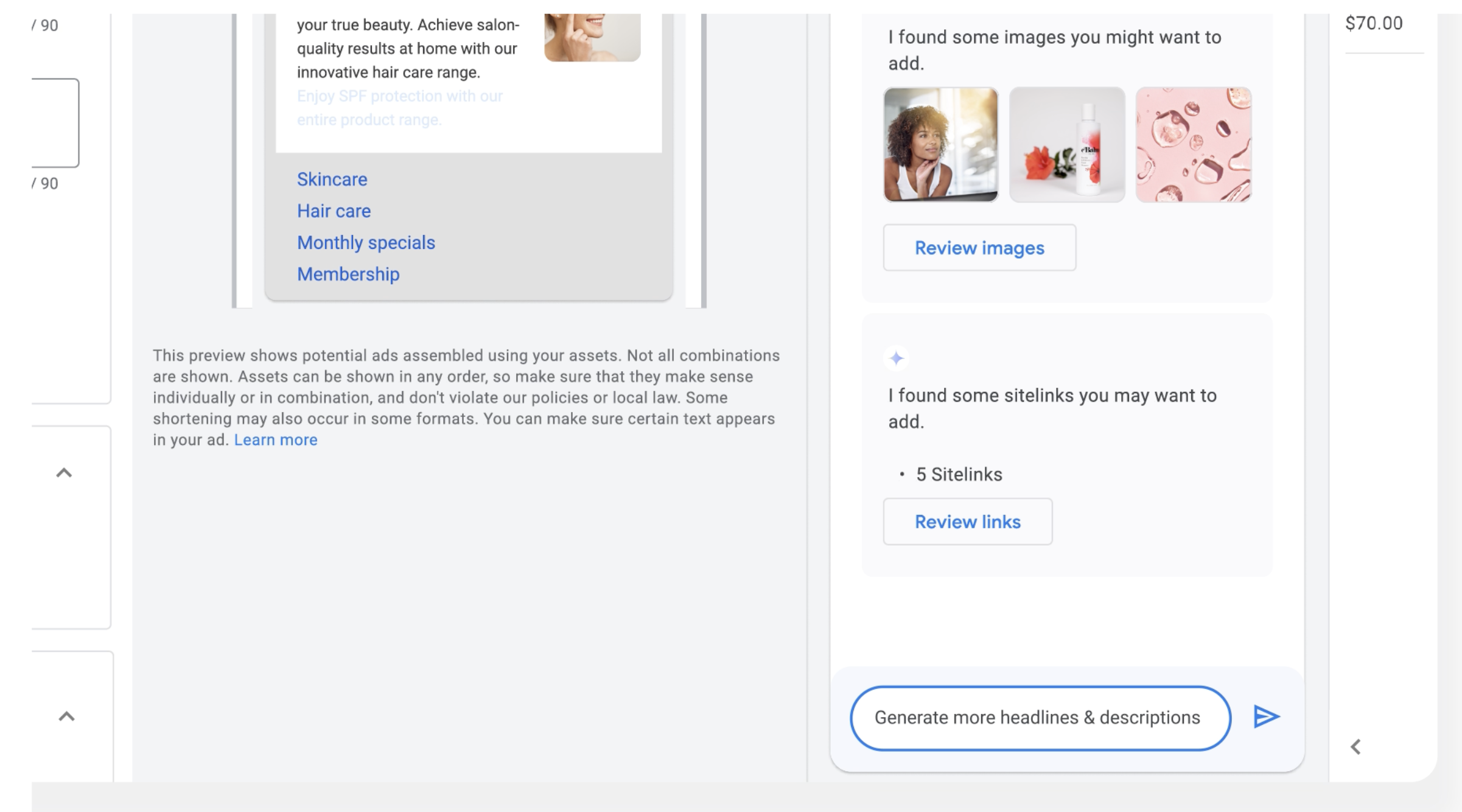This screenshot has width=1462, height=812.
Task: Click the 'Review images' button
Action: point(980,247)
